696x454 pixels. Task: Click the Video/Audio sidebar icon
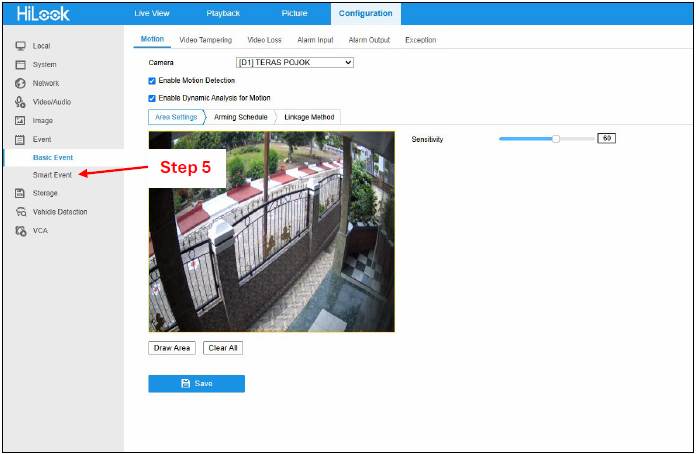click(x=20, y=102)
